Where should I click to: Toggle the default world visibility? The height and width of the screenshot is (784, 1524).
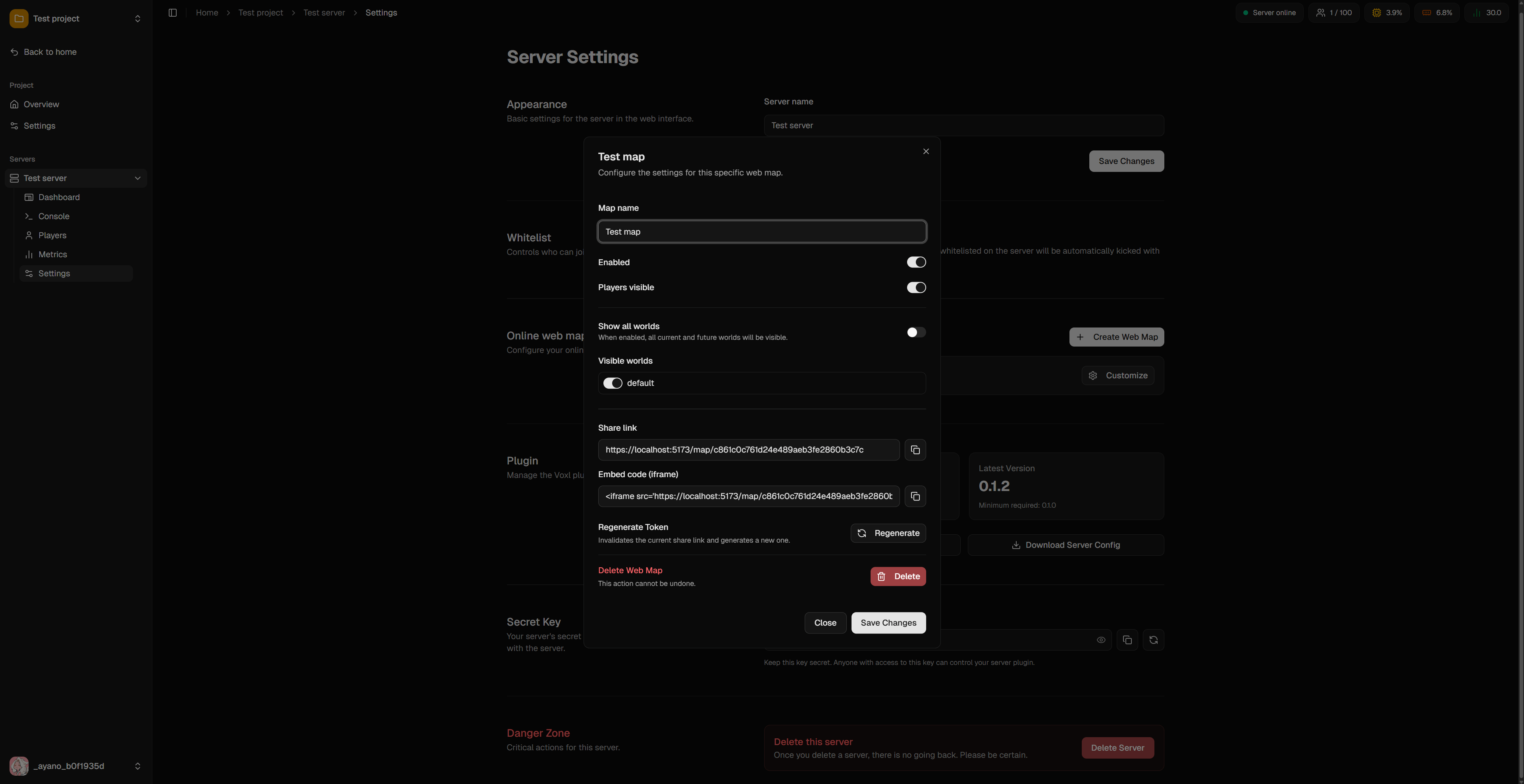click(x=612, y=383)
